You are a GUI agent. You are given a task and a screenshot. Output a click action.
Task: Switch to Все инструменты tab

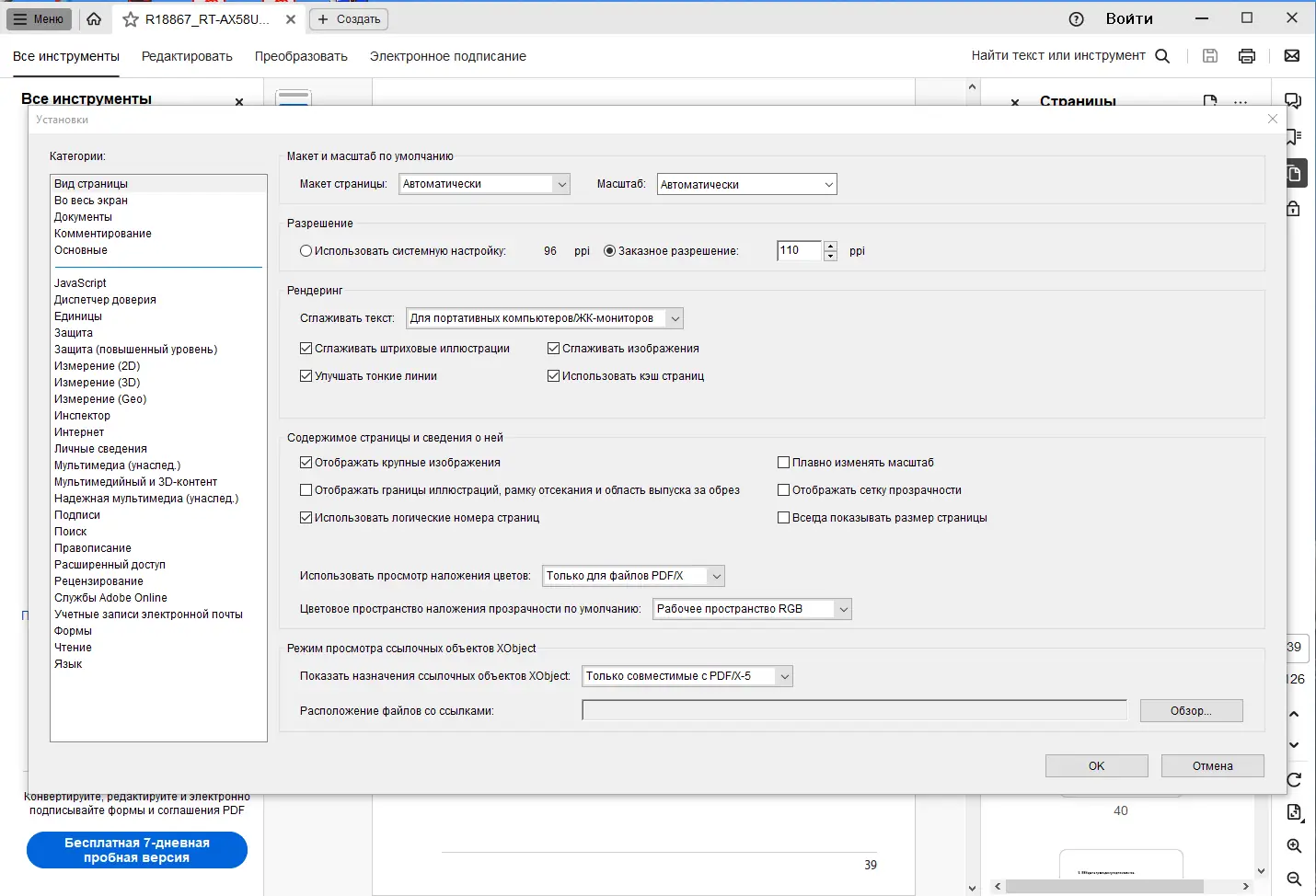66,56
